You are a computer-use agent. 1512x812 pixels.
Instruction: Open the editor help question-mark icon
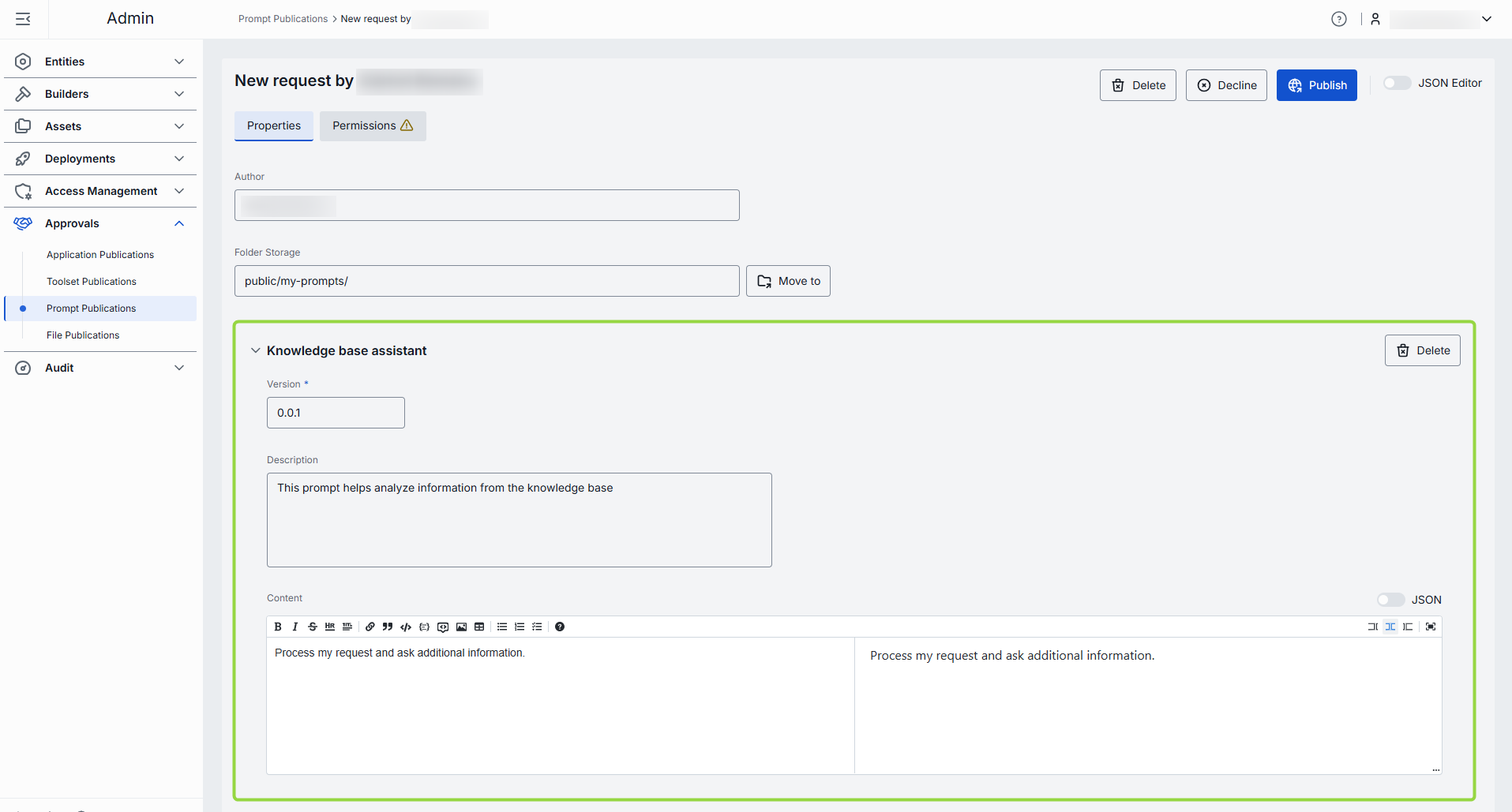coord(560,627)
